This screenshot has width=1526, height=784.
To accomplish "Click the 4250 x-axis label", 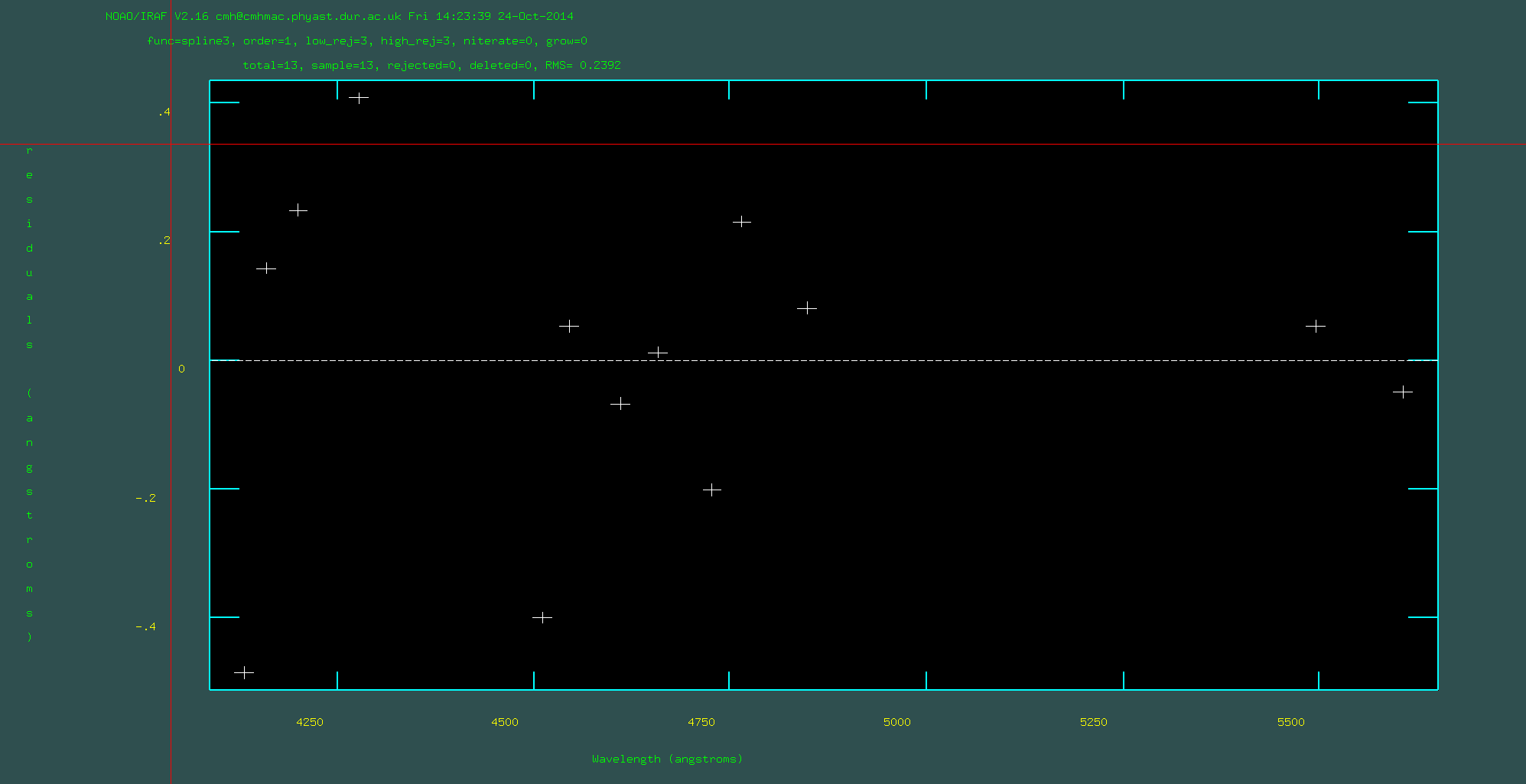I will click(x=309, y=722).
